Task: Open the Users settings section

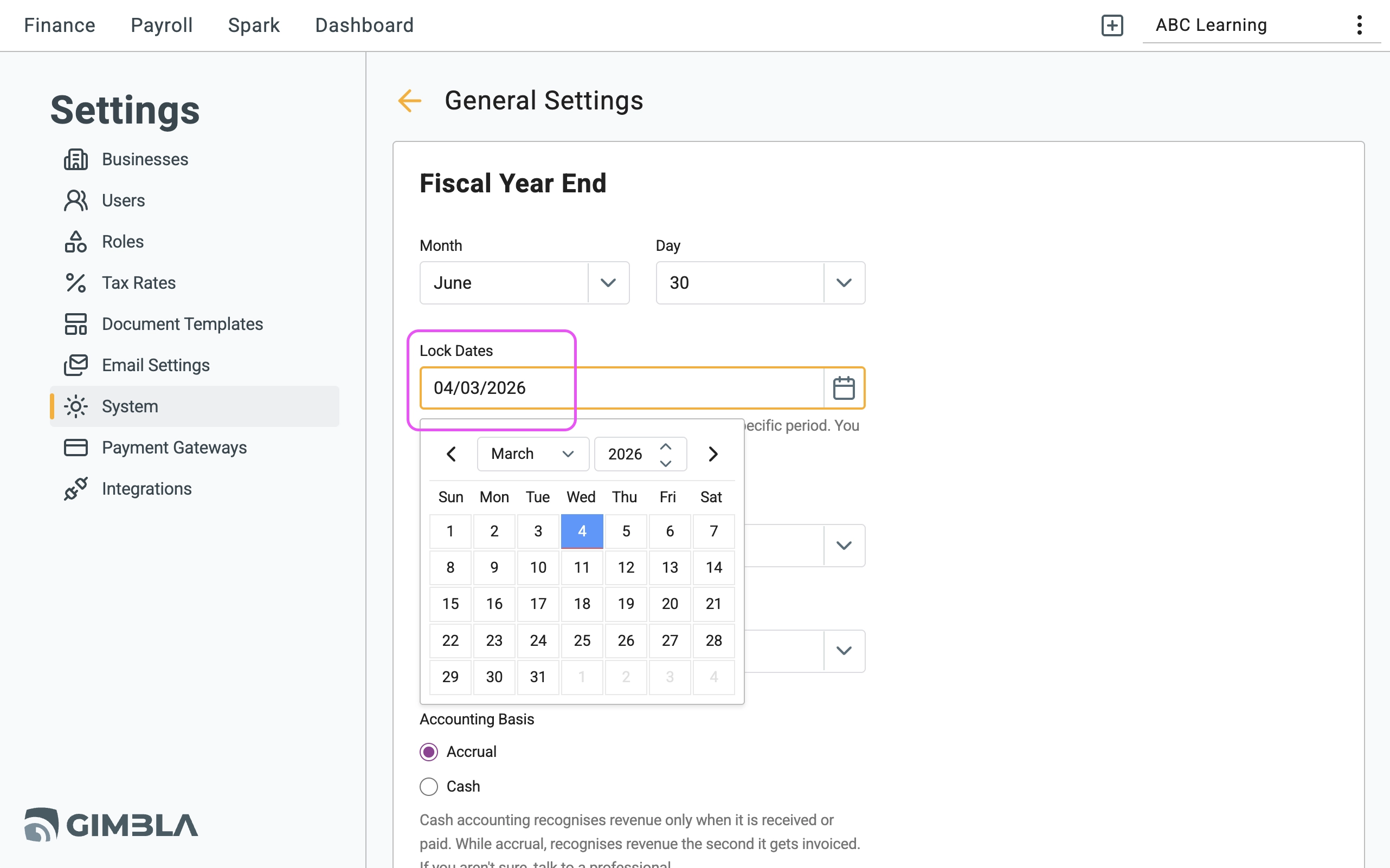Action: pos(124,200)
